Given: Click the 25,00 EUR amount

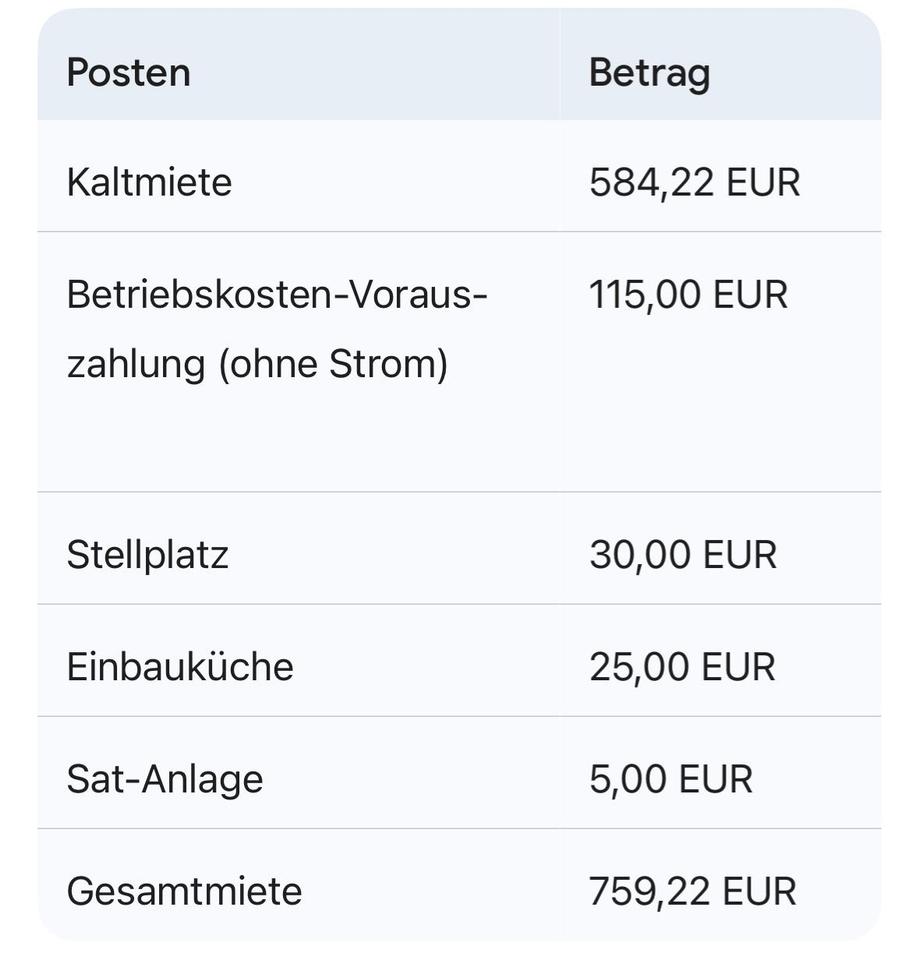Looking at the screenshot, I should click(682, 667).
